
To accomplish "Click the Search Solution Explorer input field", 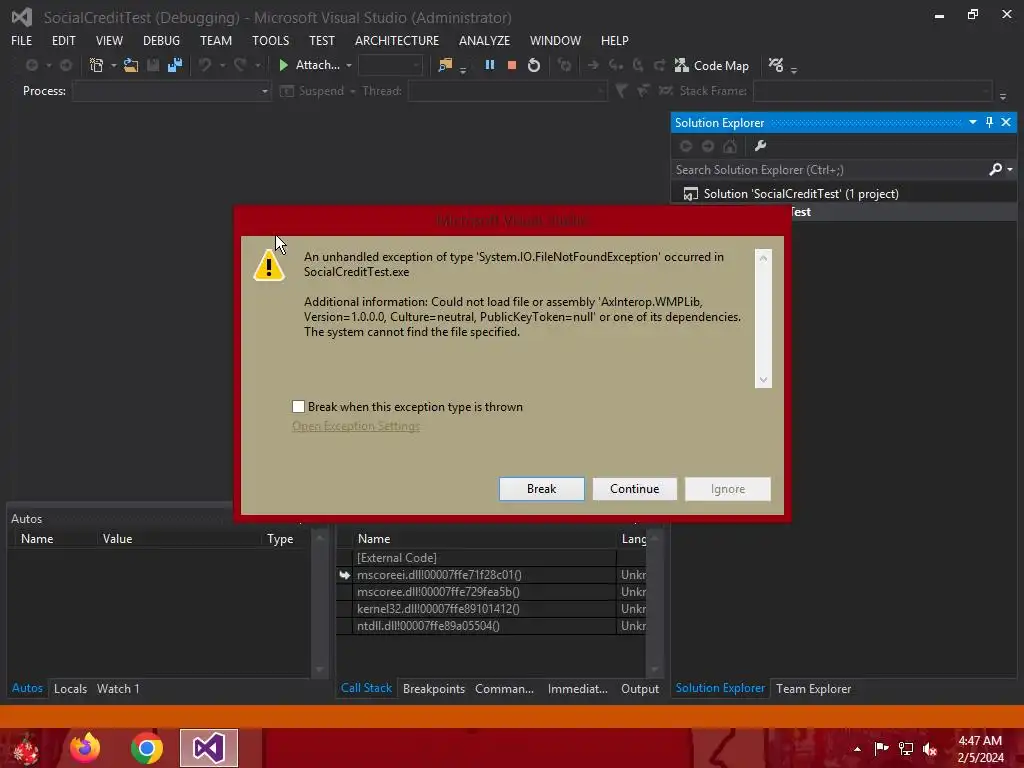I will pos(829,170).
